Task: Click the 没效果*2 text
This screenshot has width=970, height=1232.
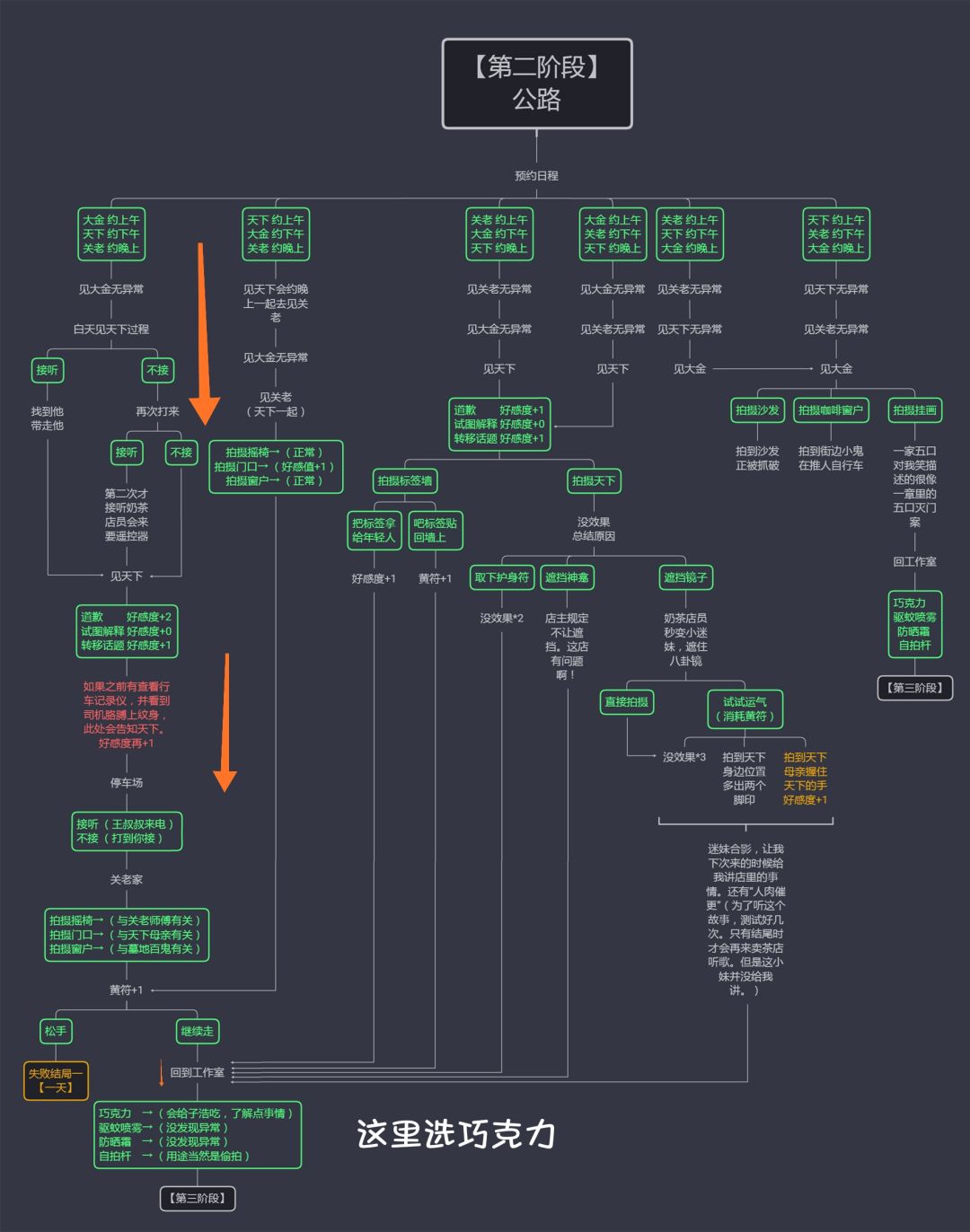Action: (x=501, y=619)
